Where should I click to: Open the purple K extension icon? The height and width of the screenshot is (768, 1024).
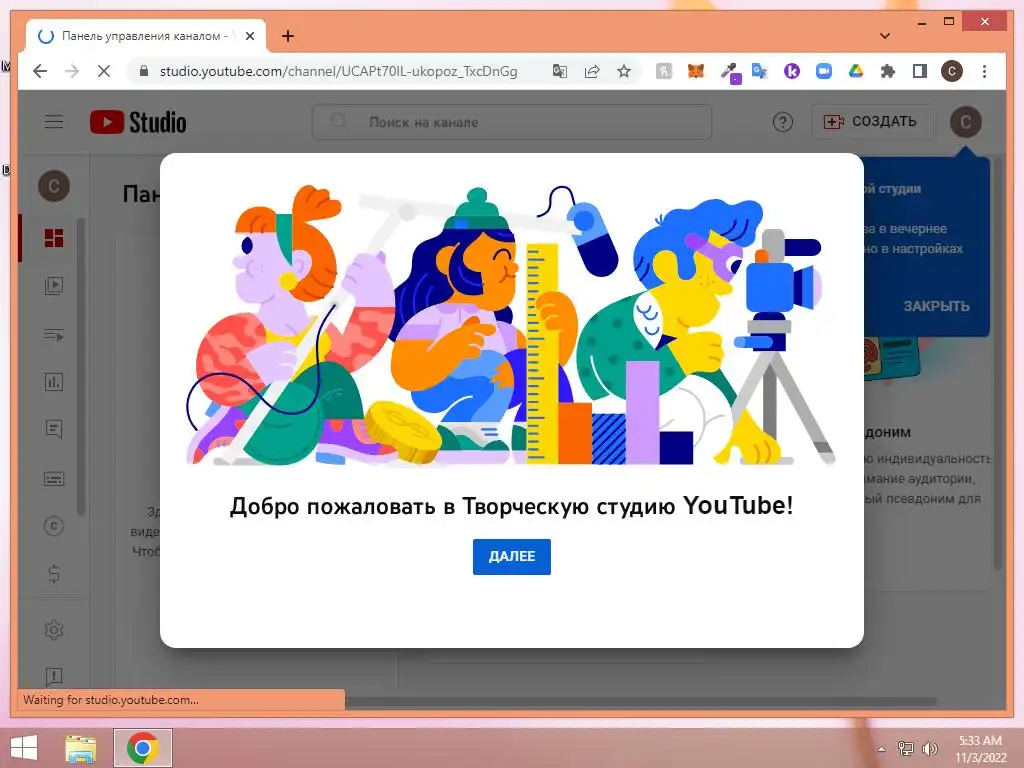(792, 71)
